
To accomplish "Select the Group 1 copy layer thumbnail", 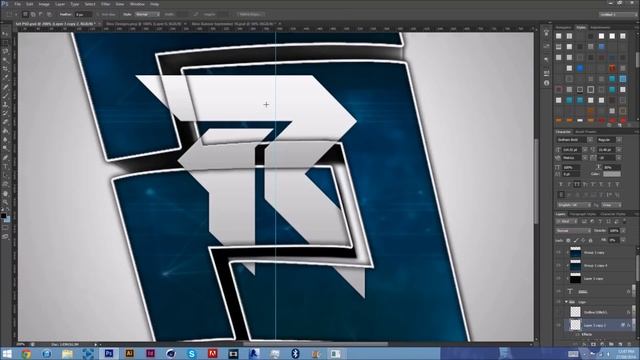I will pos(575,252).
